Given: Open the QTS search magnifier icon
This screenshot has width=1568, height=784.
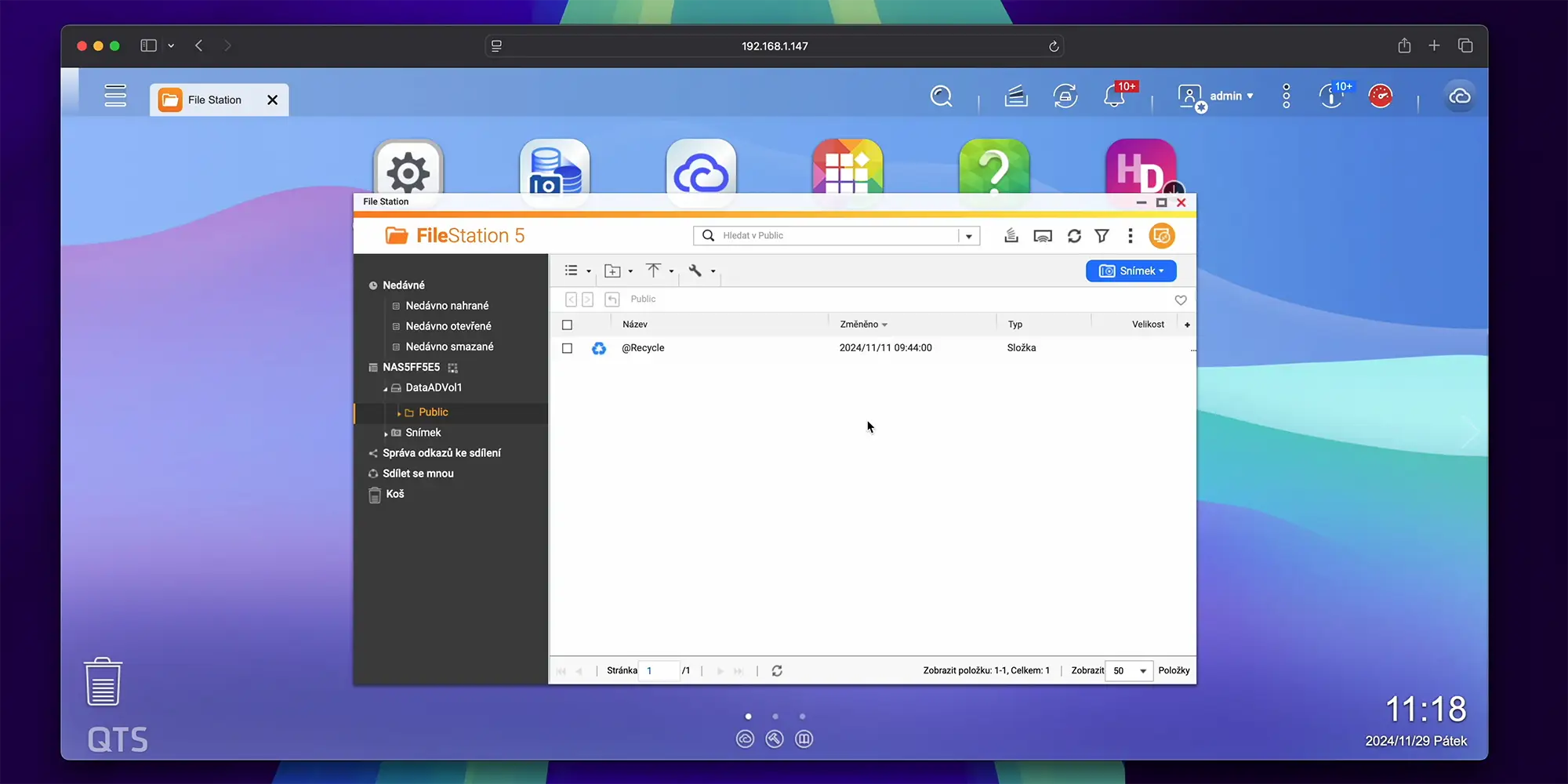Looking at the screenshot, I should pos(941,96).
